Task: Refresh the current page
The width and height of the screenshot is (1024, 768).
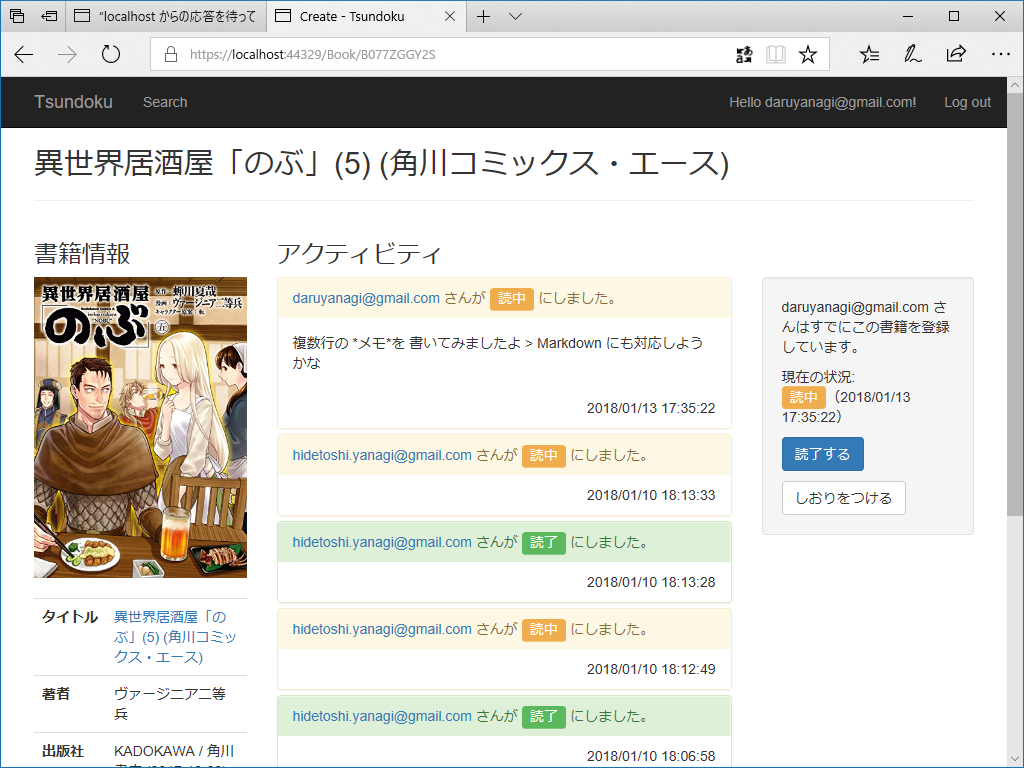Action: click(110, 54)
